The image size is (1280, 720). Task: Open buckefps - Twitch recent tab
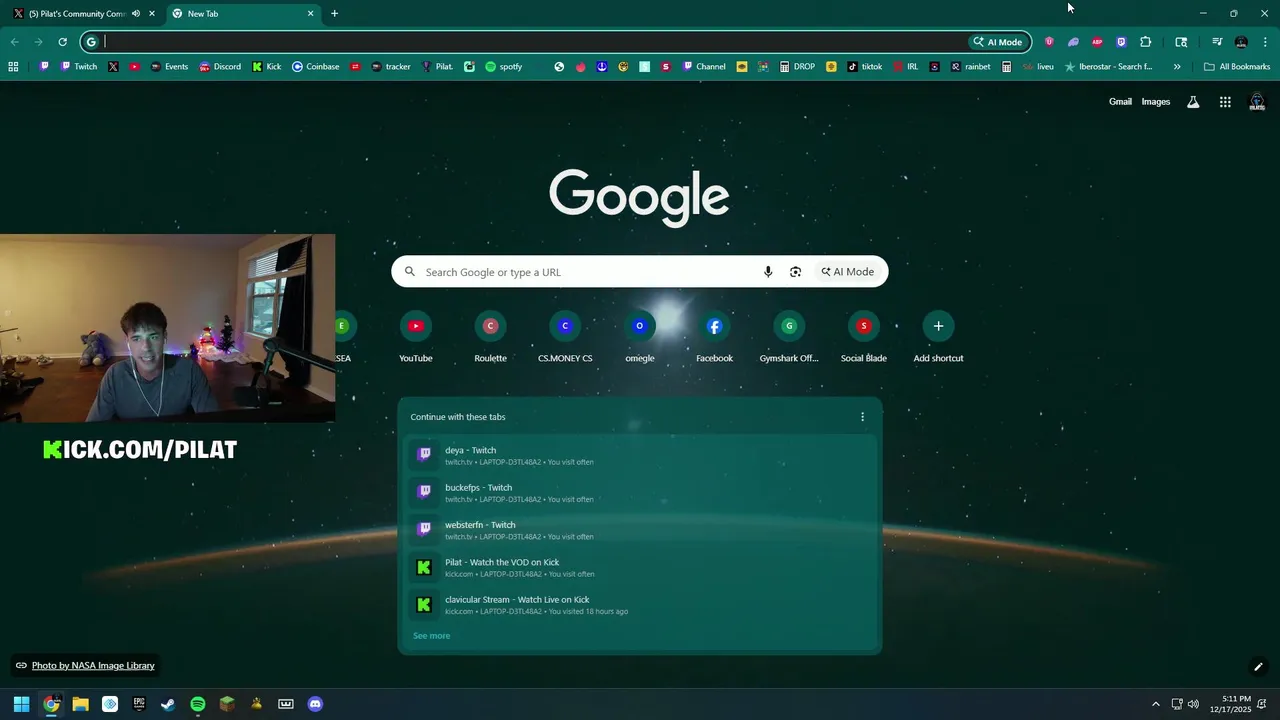point(640,493)
